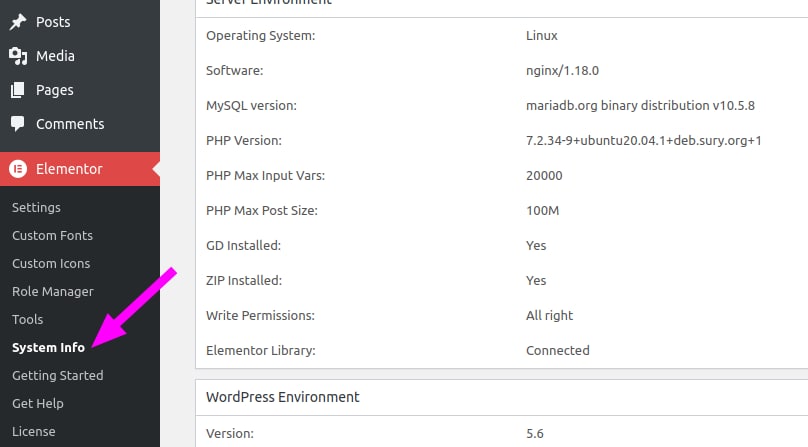
Task: Click the PHP Version label
Action: click(x=244, y=141)
